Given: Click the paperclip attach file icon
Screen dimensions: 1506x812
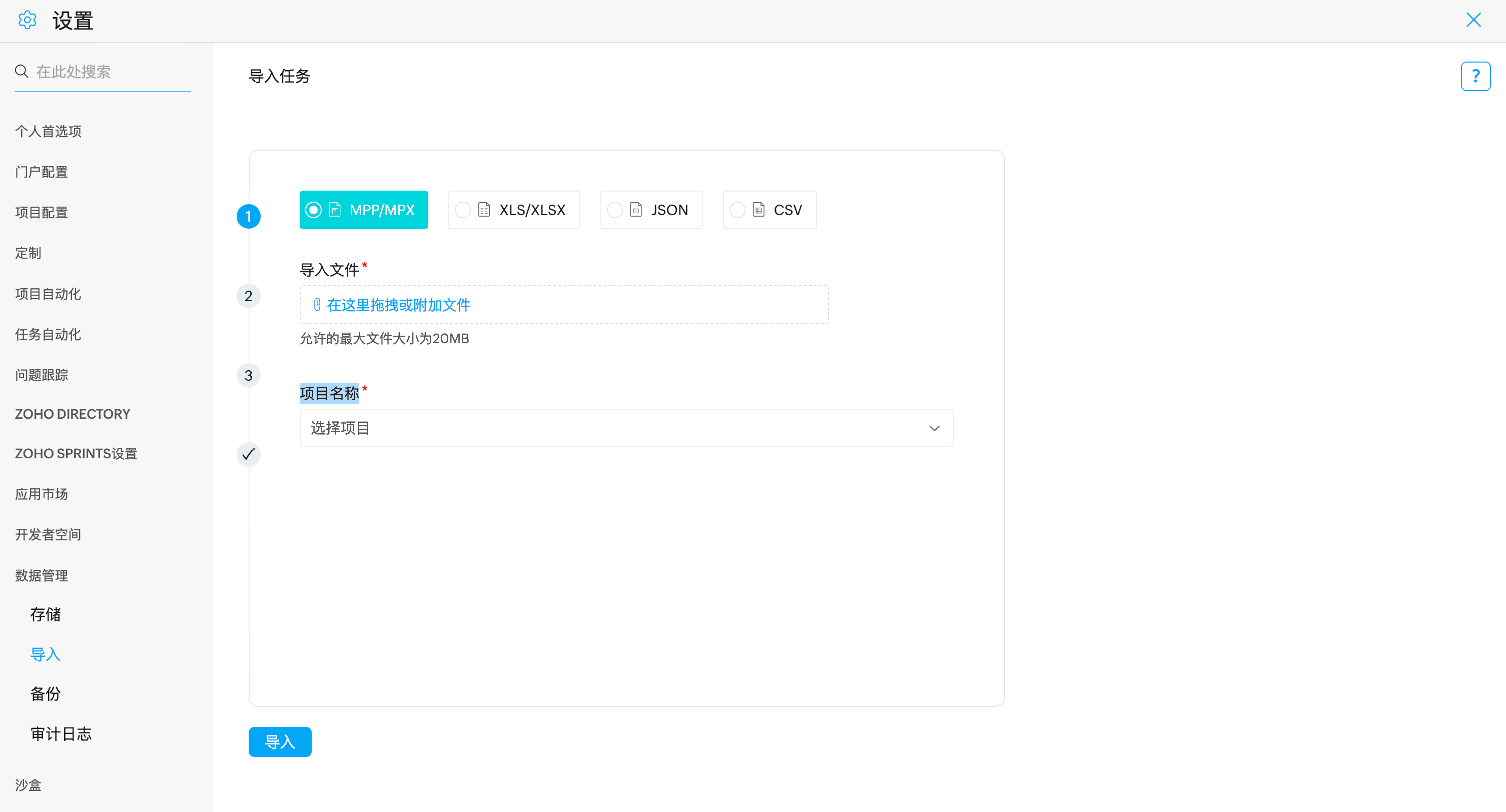Looking at the screenshot, I should click(x=317, y=305).
